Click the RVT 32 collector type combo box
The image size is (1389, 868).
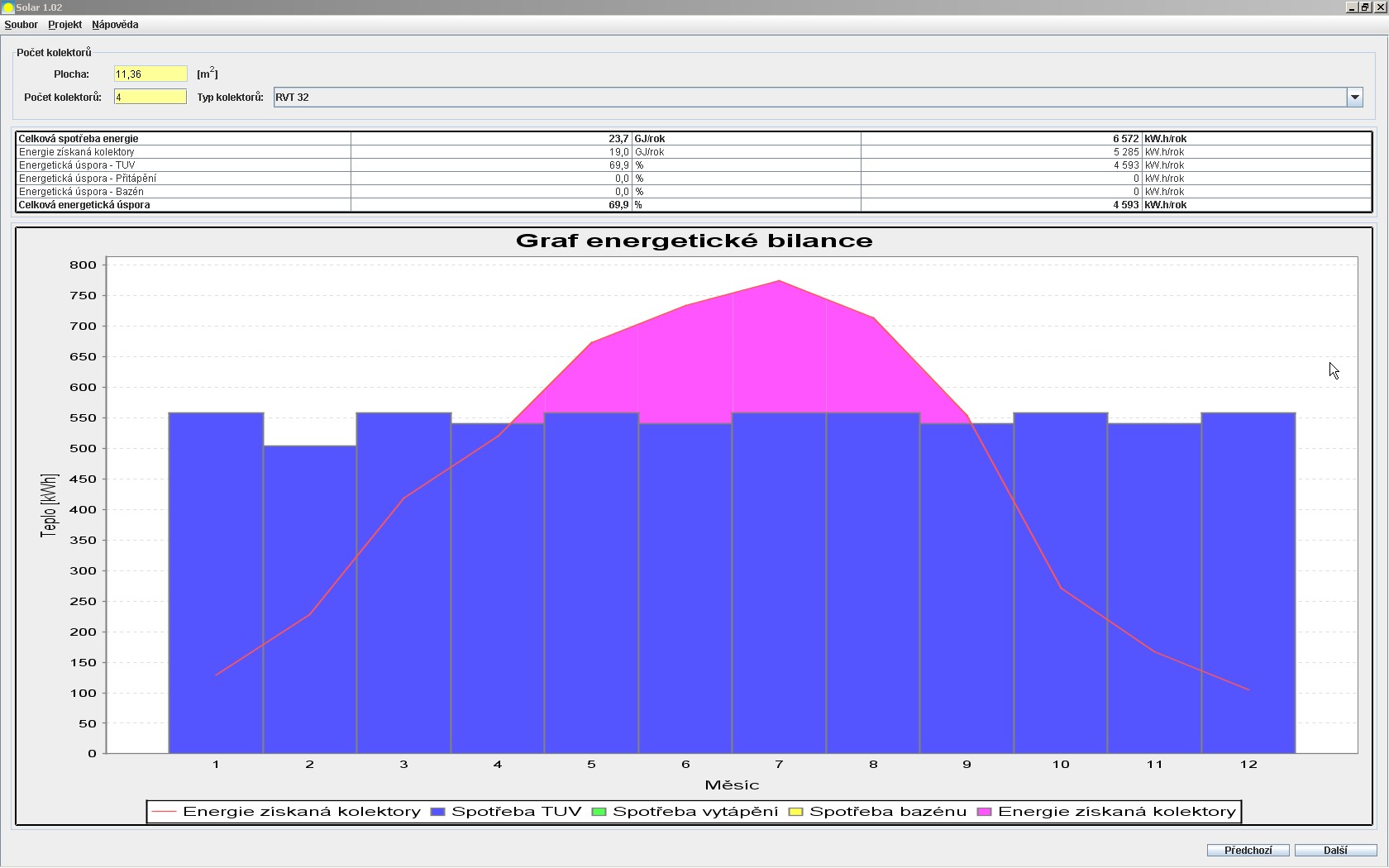pos(810,98)
